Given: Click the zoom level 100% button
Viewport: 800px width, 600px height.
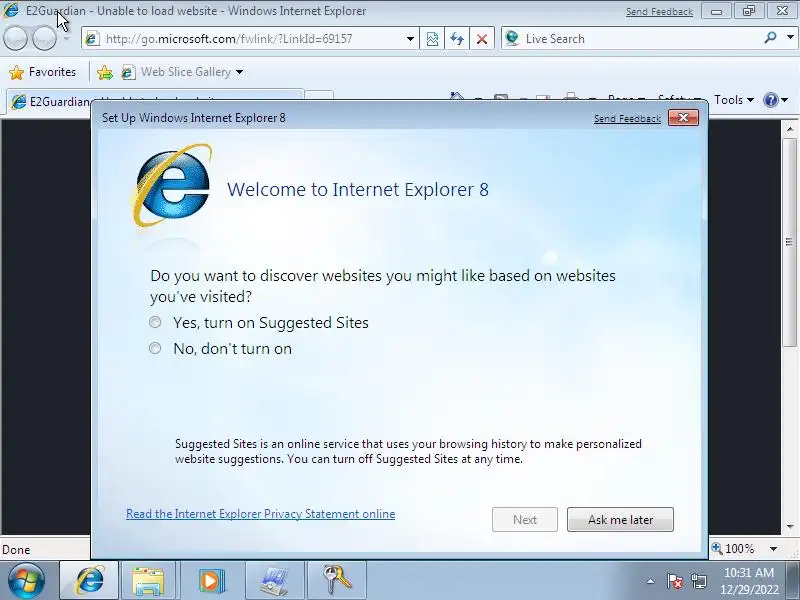Looking at the screenshot, I should click(734, 549).
